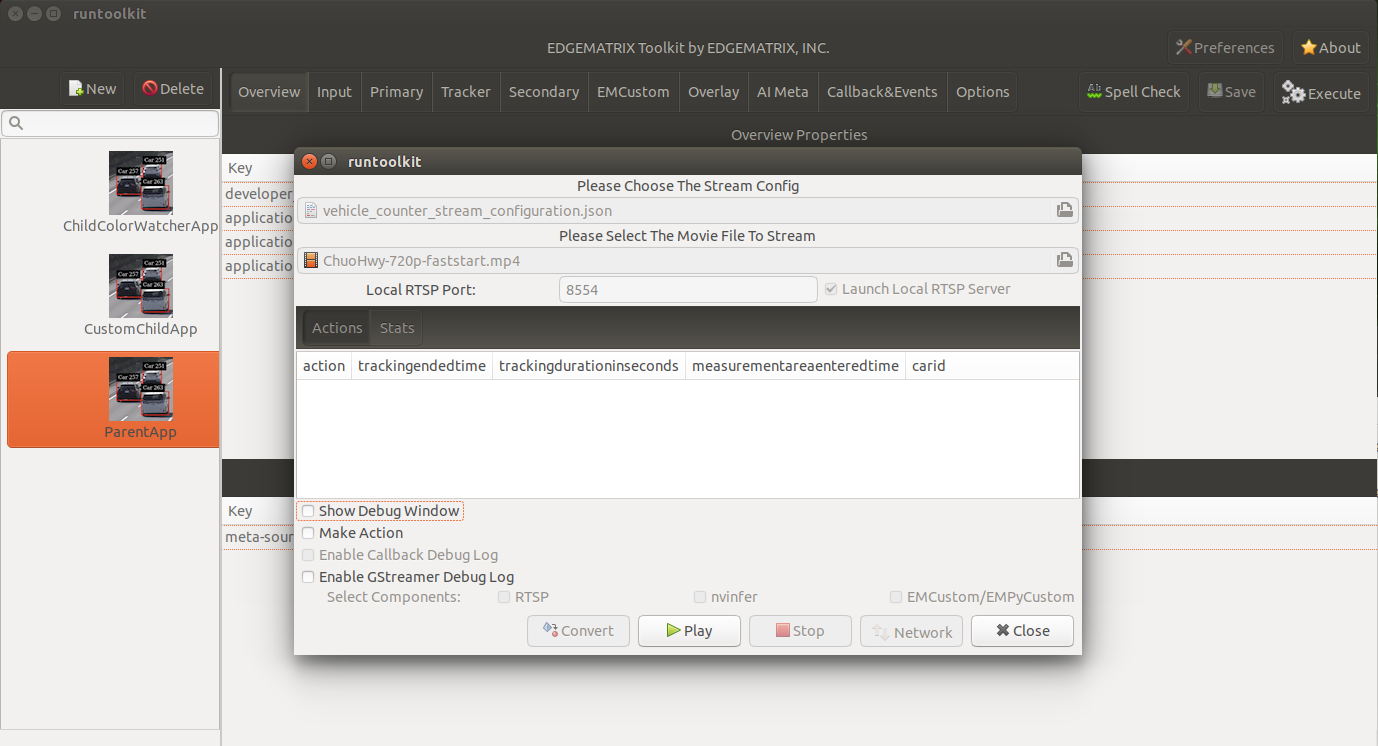Click the Network button
Image resolution: width=1378 pixels, height=746 pixels.
tap(911, 631)
